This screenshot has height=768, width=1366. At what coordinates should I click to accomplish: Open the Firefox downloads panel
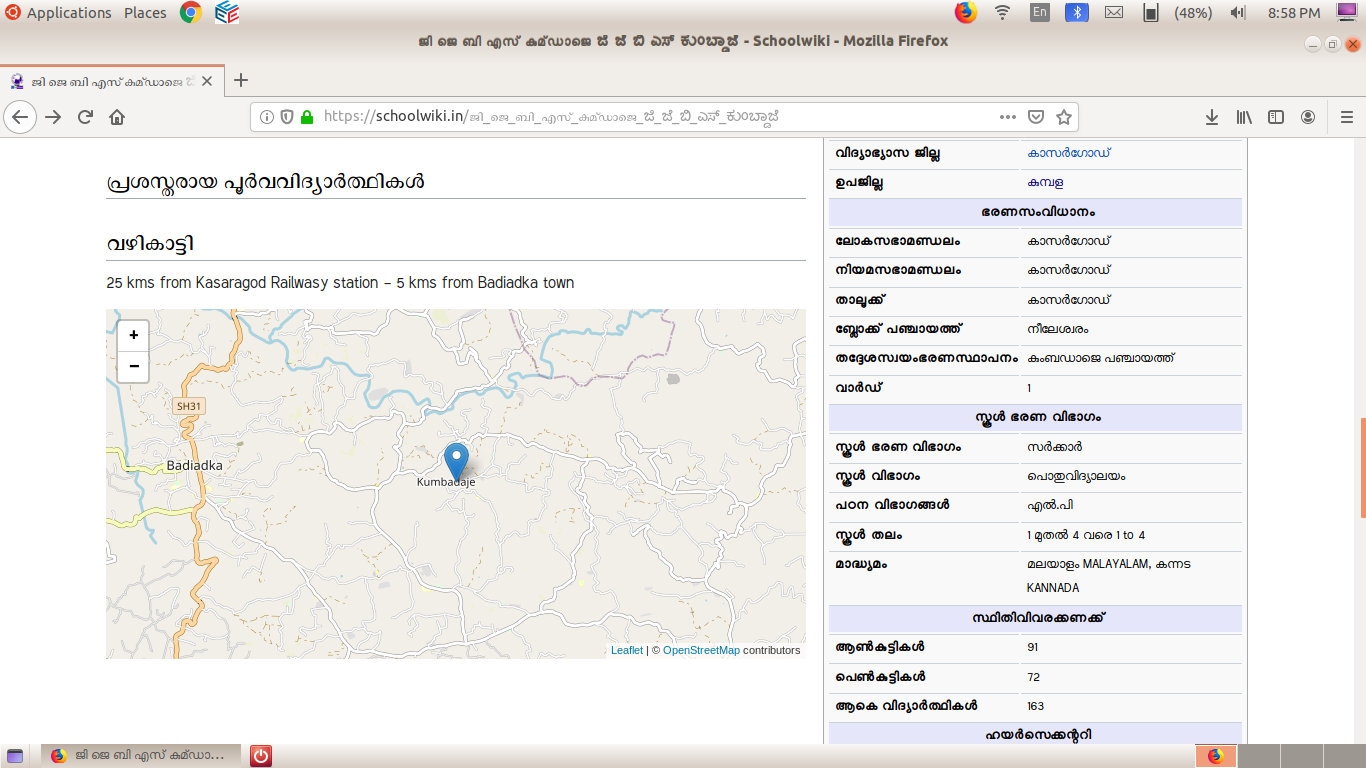(1211, 117)
